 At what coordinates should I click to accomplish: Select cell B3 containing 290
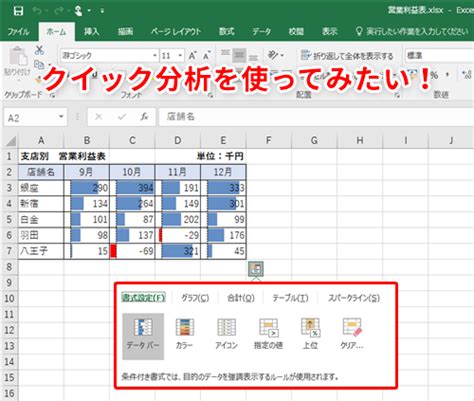pos(87,188)
